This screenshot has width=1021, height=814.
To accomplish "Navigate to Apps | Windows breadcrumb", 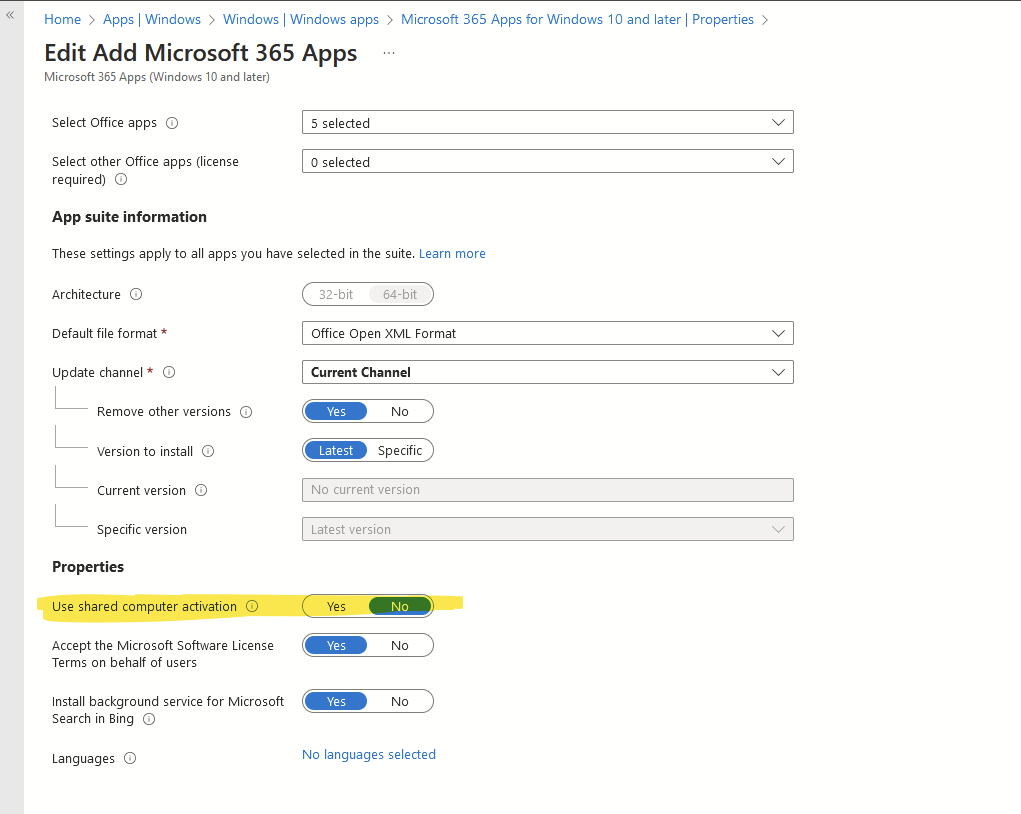I will 152,19.
